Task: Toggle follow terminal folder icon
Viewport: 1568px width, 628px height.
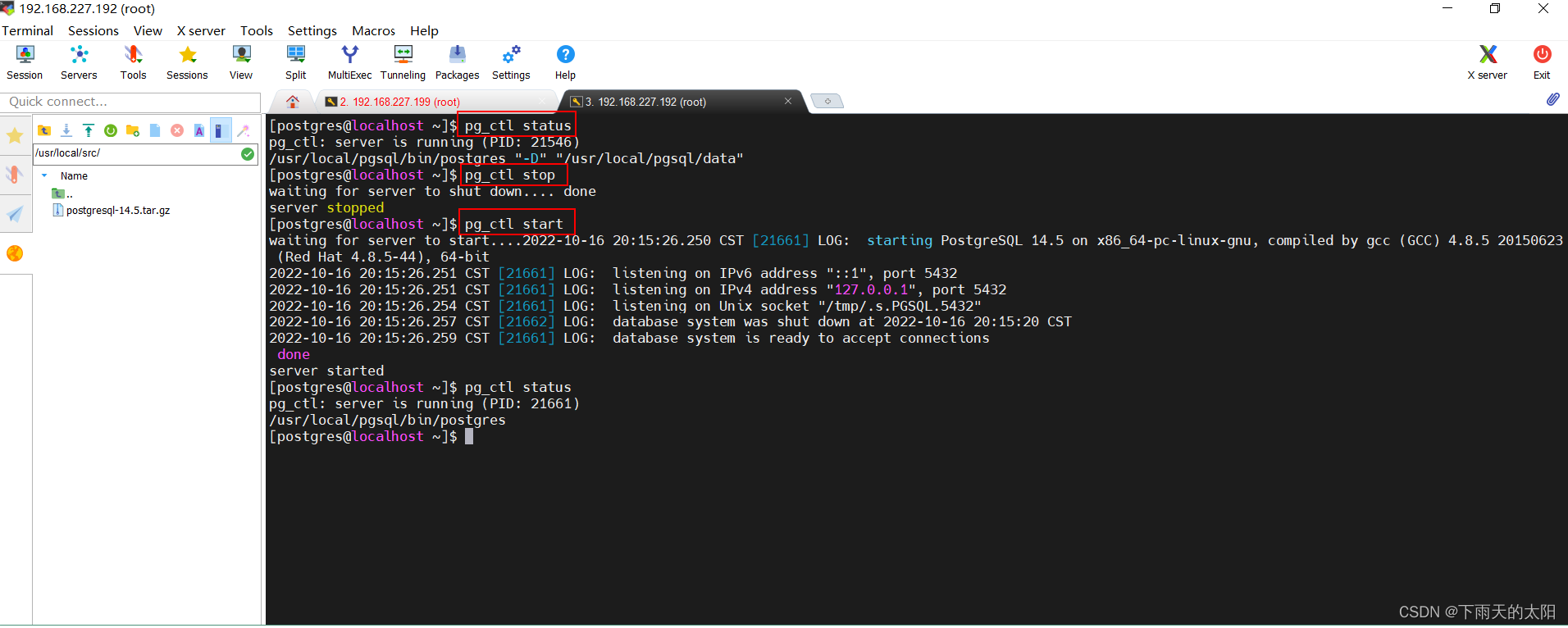Action: click(220, 130)
